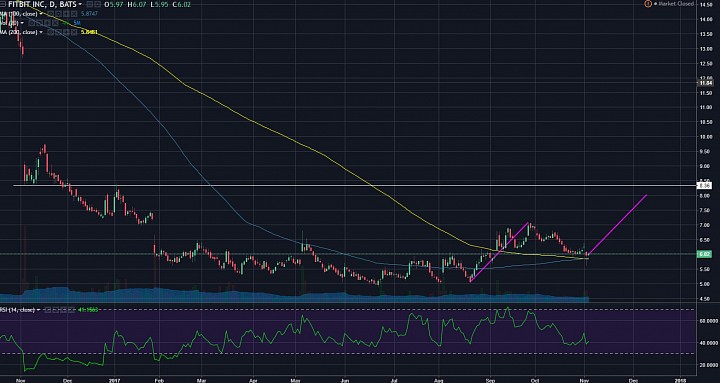Click the yellow MA 200 value readout
This screenshot has height=383, width=720.
tap(89, 32)
